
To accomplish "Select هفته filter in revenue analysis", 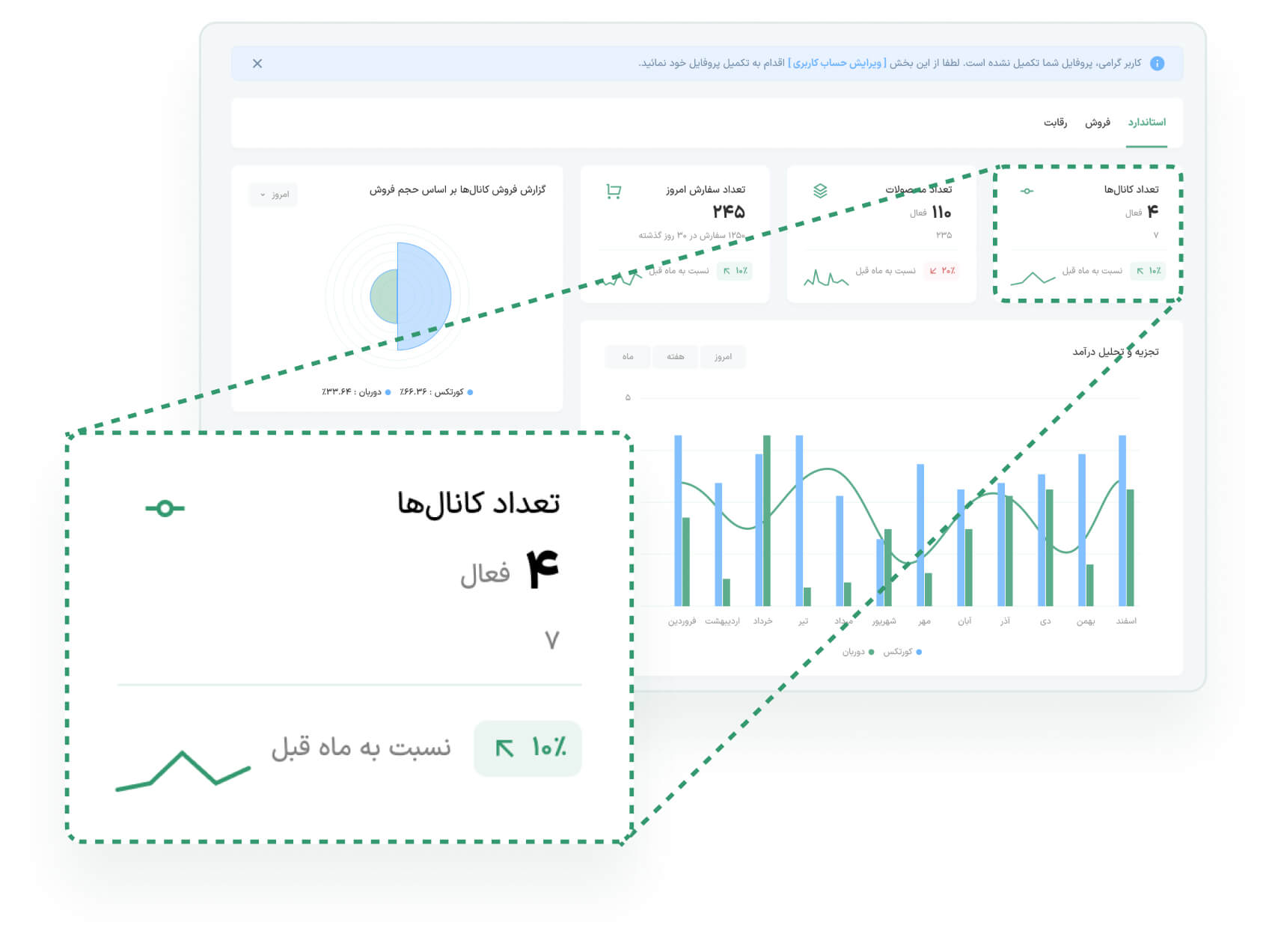I will point(675,357).
